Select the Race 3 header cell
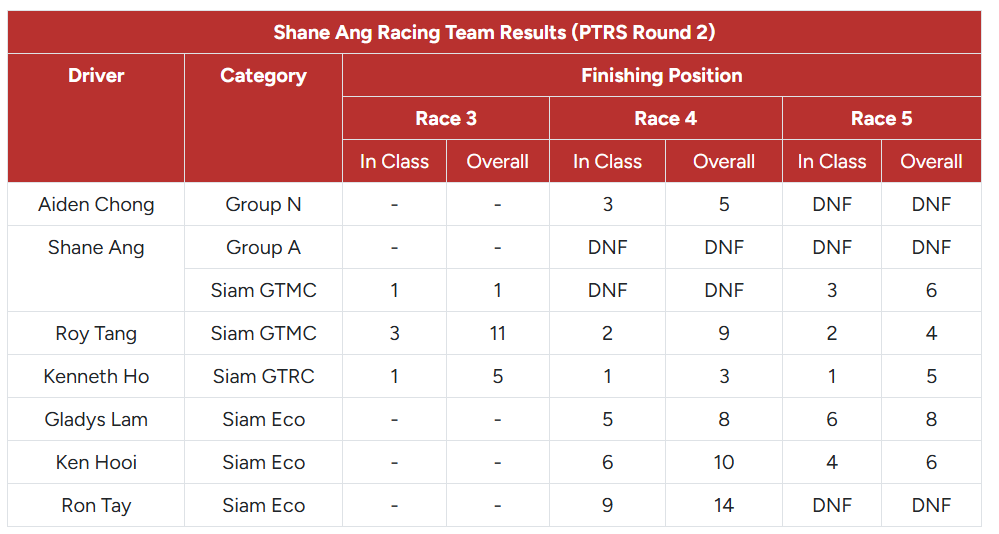This screenshot has width=999, height=534. (446, 119)
